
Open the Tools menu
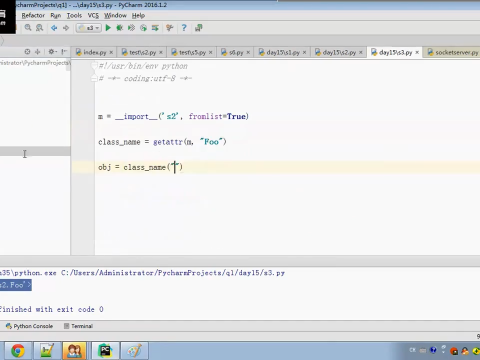tap(74, 15)
